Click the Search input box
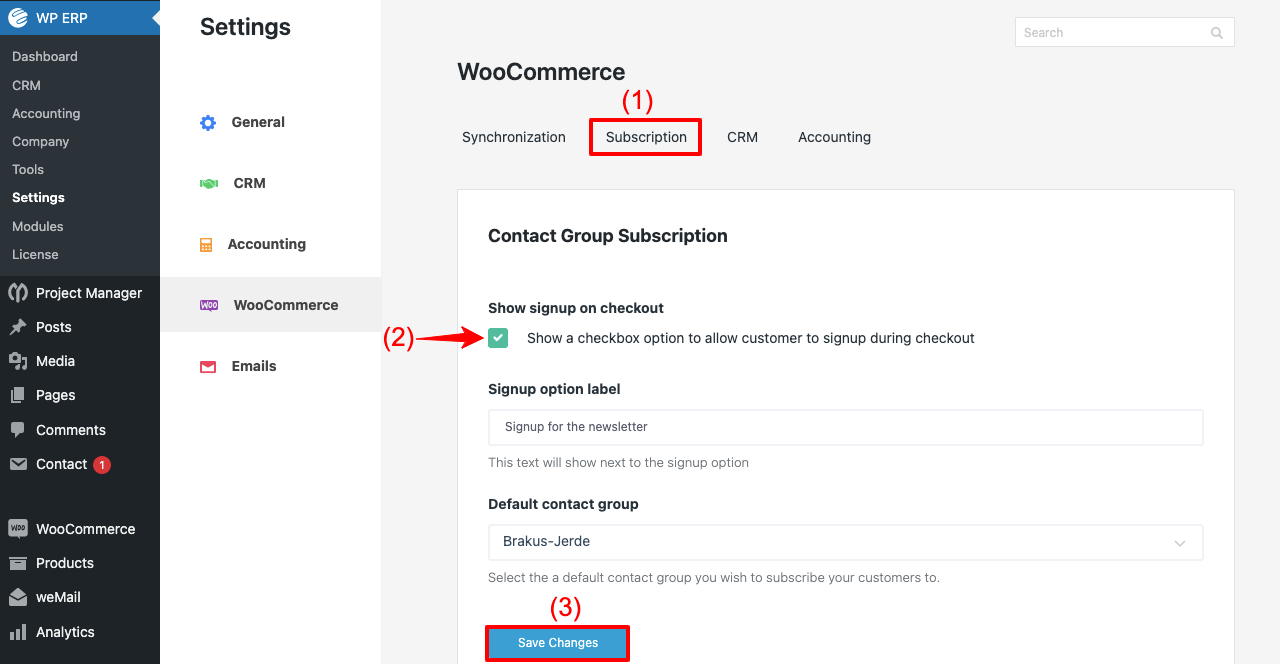Screen dimensions: 1280x664 tap(1110, 32)
